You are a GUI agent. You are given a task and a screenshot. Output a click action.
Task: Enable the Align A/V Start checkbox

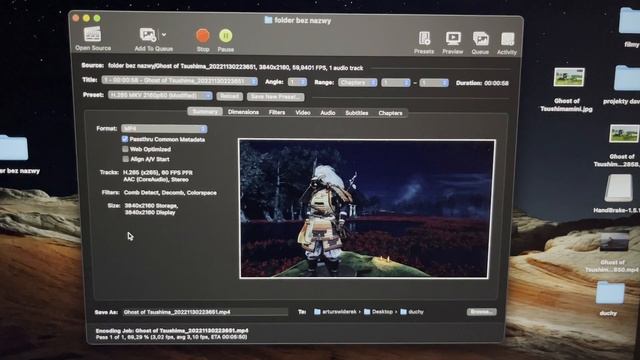(126, 159)
